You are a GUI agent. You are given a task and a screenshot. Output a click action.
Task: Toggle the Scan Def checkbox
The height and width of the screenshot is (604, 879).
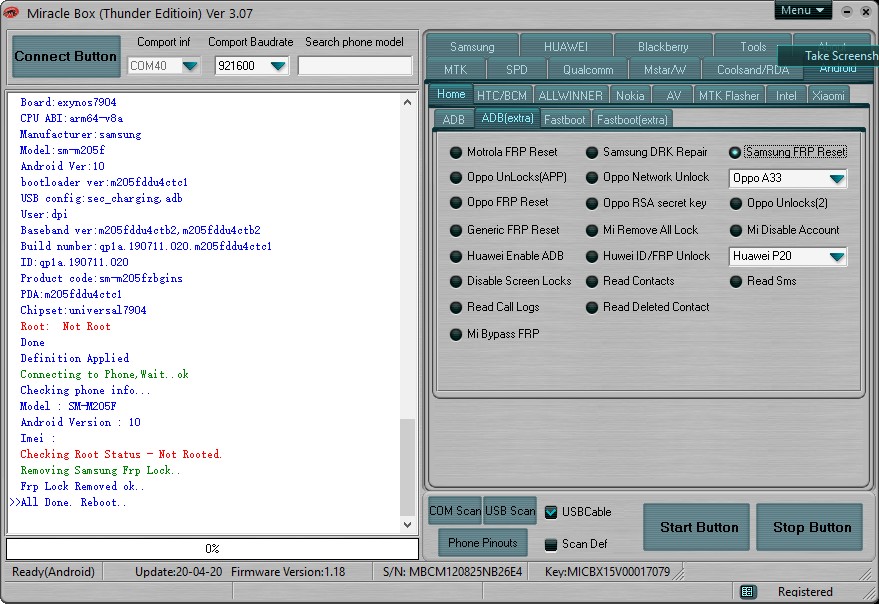click(x=551, y=544)
